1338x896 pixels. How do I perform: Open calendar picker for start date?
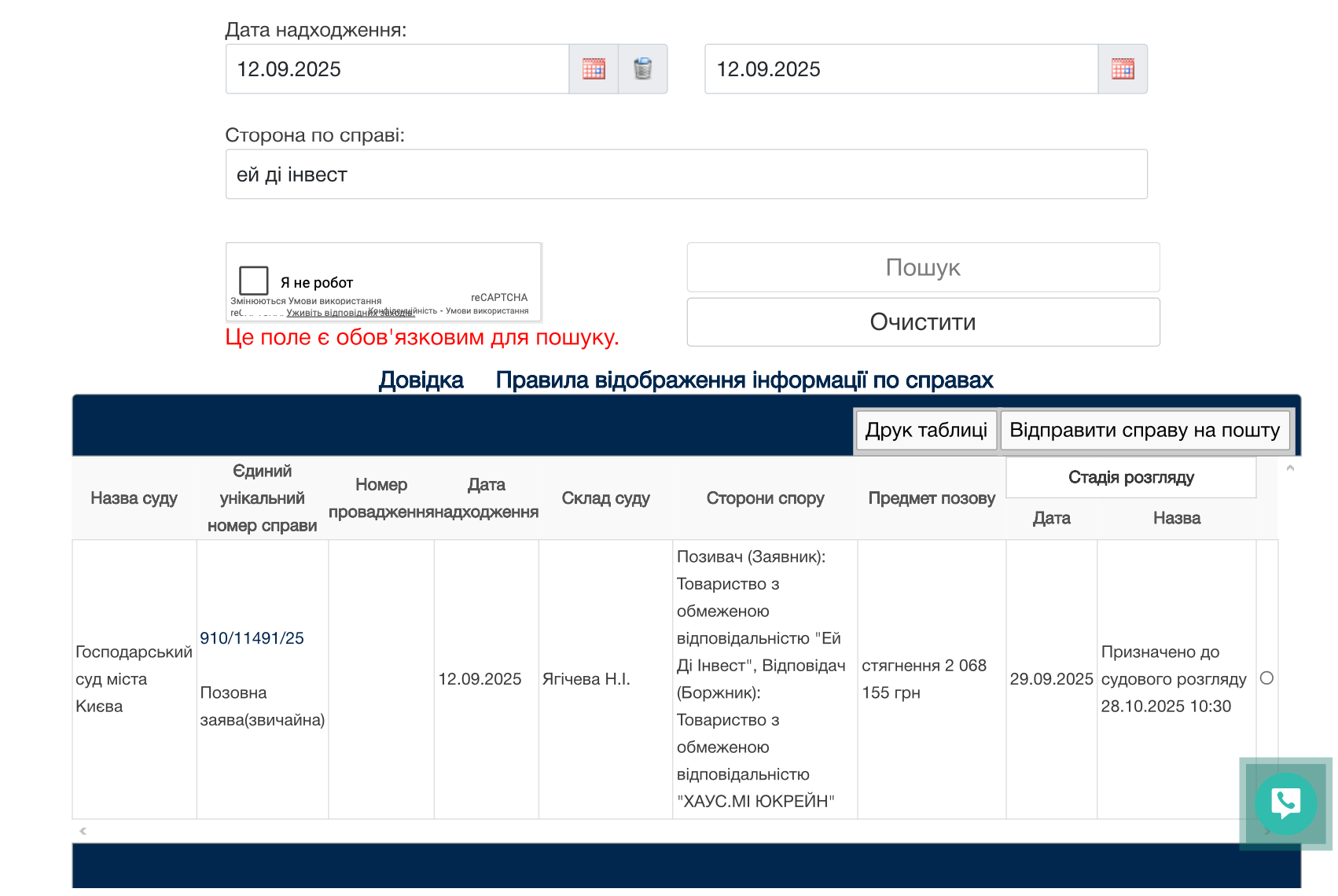coord(594,69)
